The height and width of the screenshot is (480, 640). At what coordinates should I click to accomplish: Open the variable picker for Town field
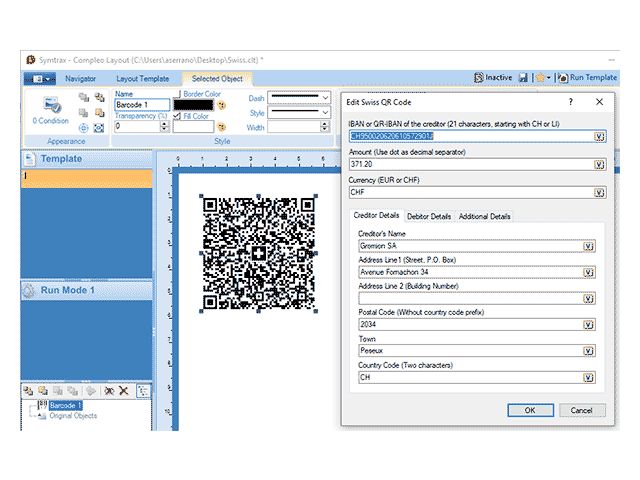[x=589, y=351]
